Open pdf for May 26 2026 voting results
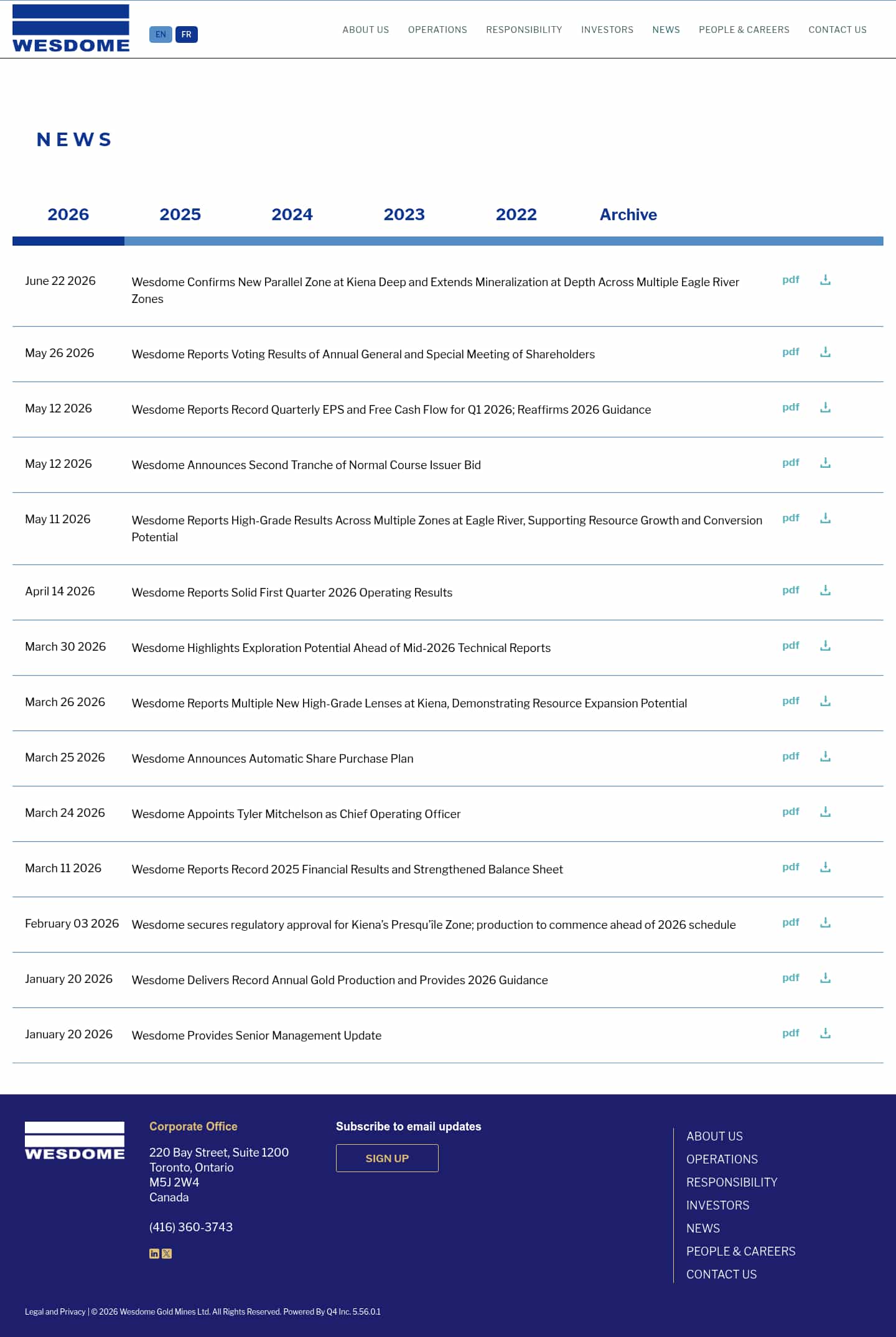Image resolution: width=896 pixels, height=1337 pixels. click(791, 352)
